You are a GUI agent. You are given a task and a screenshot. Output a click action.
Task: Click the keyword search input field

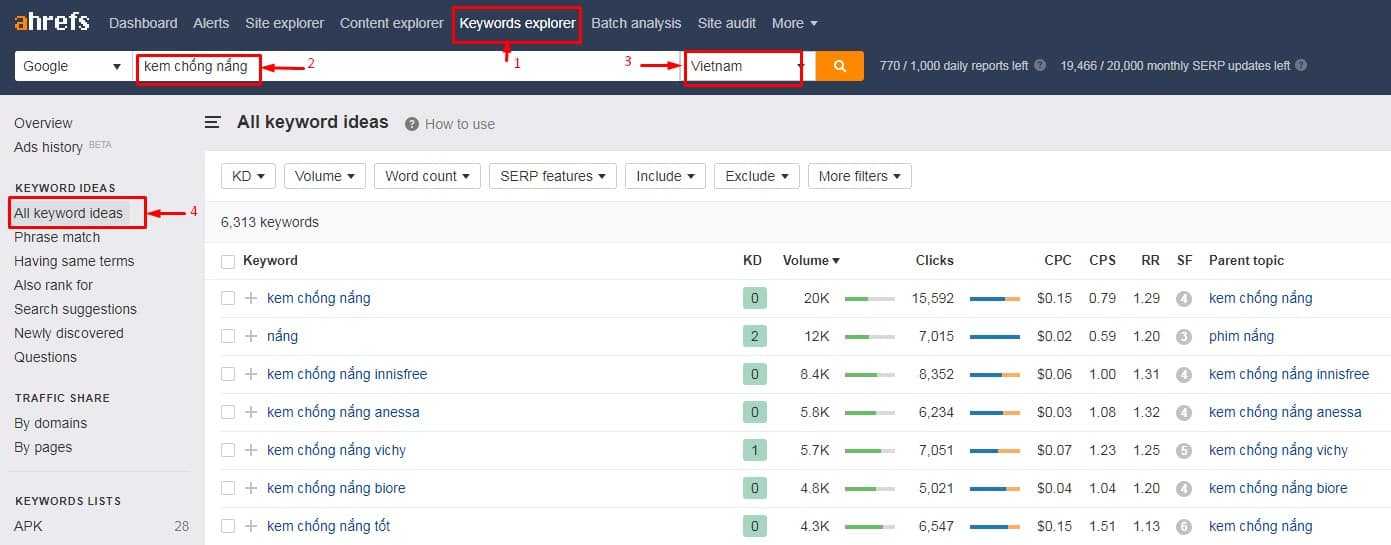[x=400, y=66]
